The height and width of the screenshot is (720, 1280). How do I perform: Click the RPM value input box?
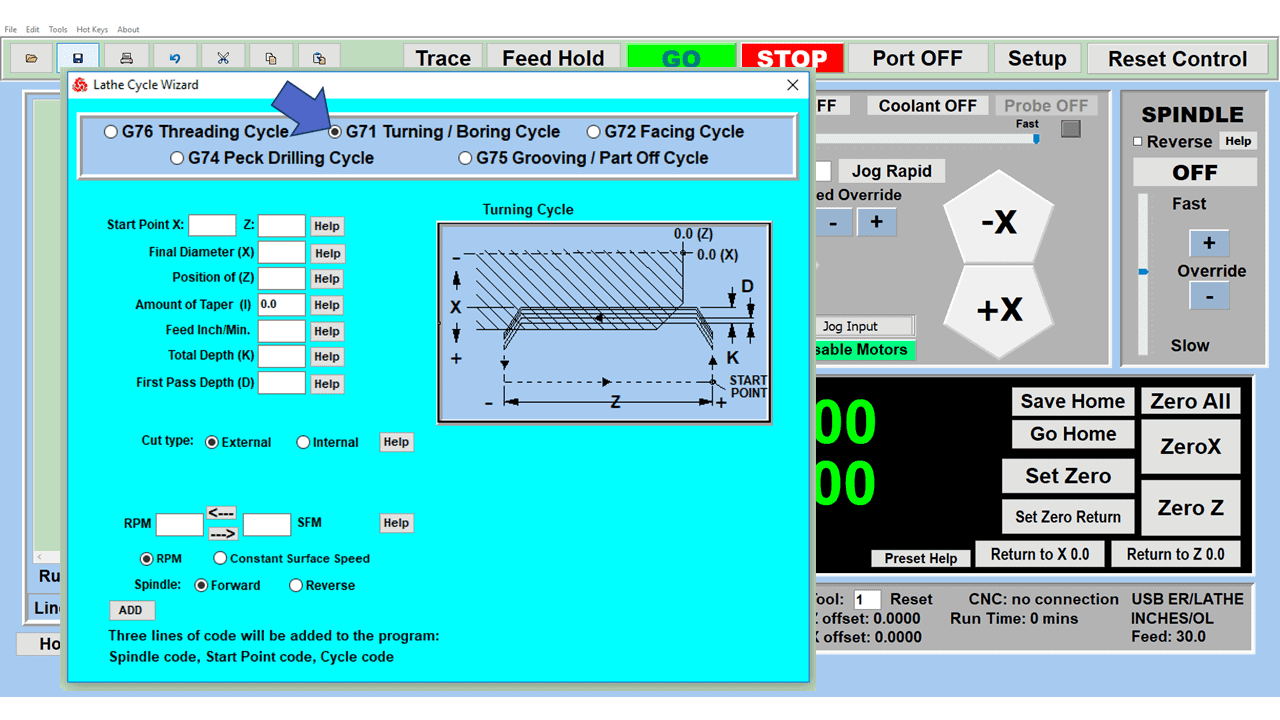pos(179,524)
